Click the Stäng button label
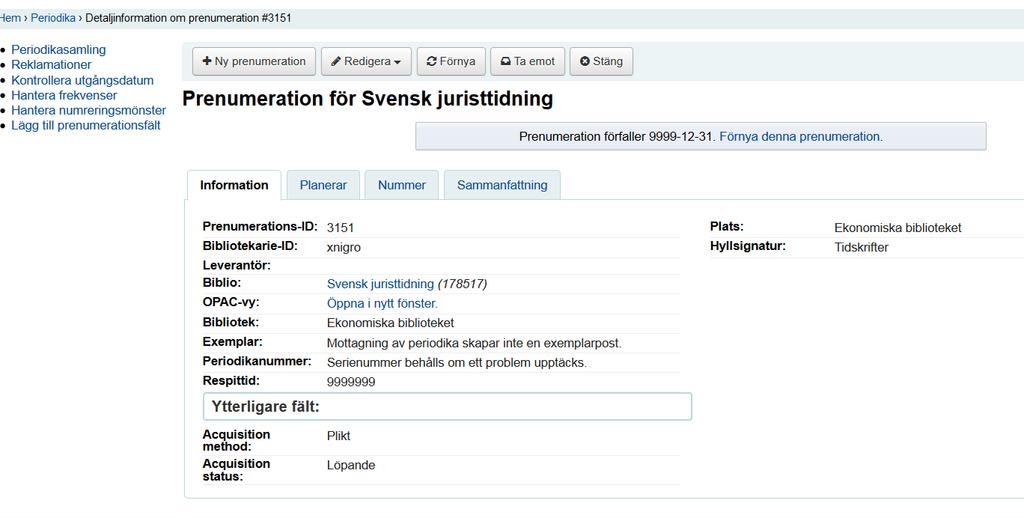This screenshot has width=1024, height=518. click(x=608, y=61)
